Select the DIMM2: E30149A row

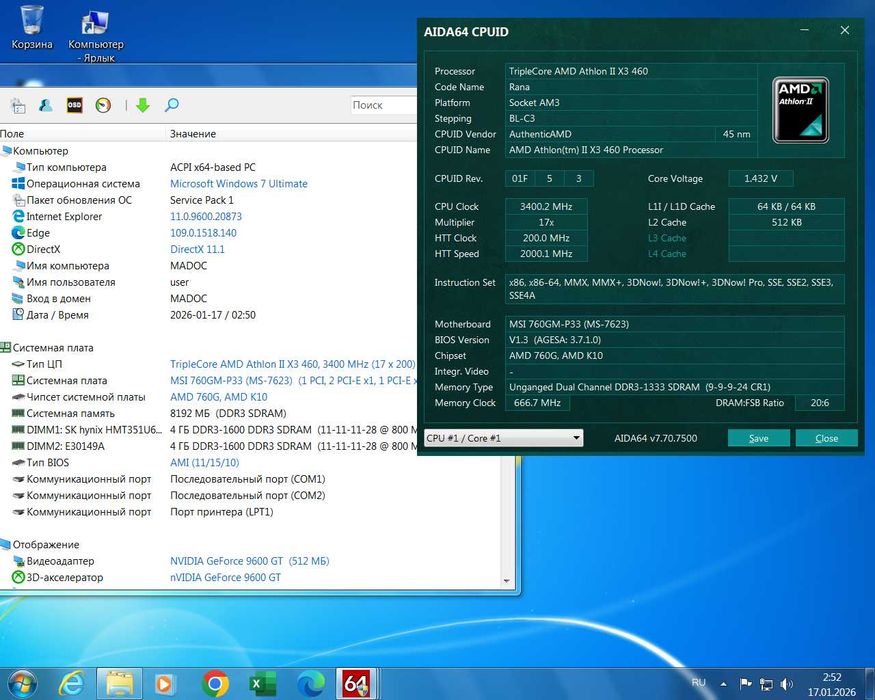coord(209,446)
